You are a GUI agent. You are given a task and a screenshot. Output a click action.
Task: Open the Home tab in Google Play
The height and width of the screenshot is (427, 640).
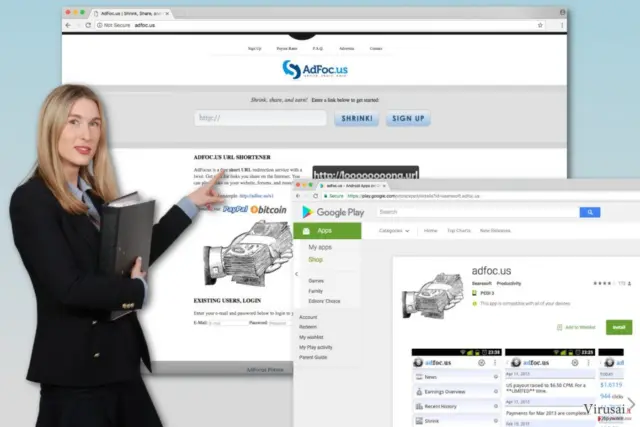430,231
